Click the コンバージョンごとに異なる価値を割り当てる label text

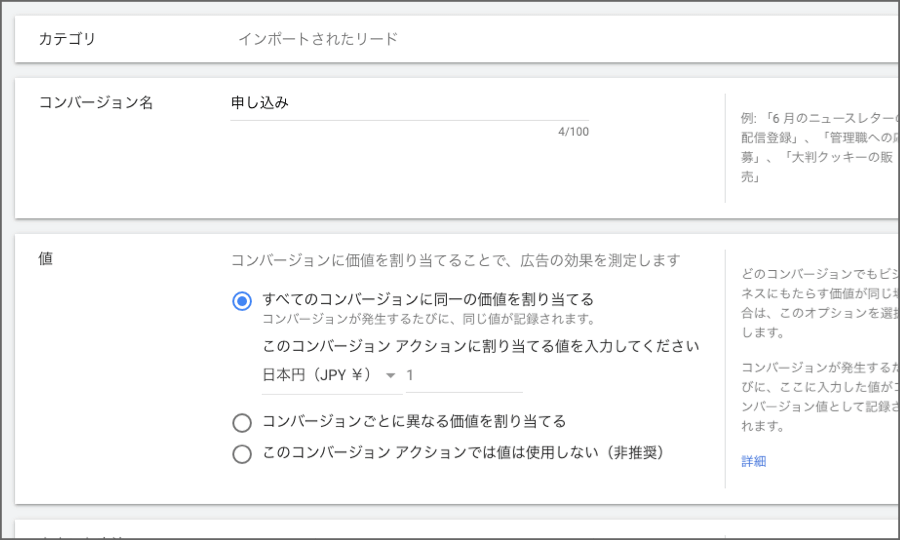414,421
